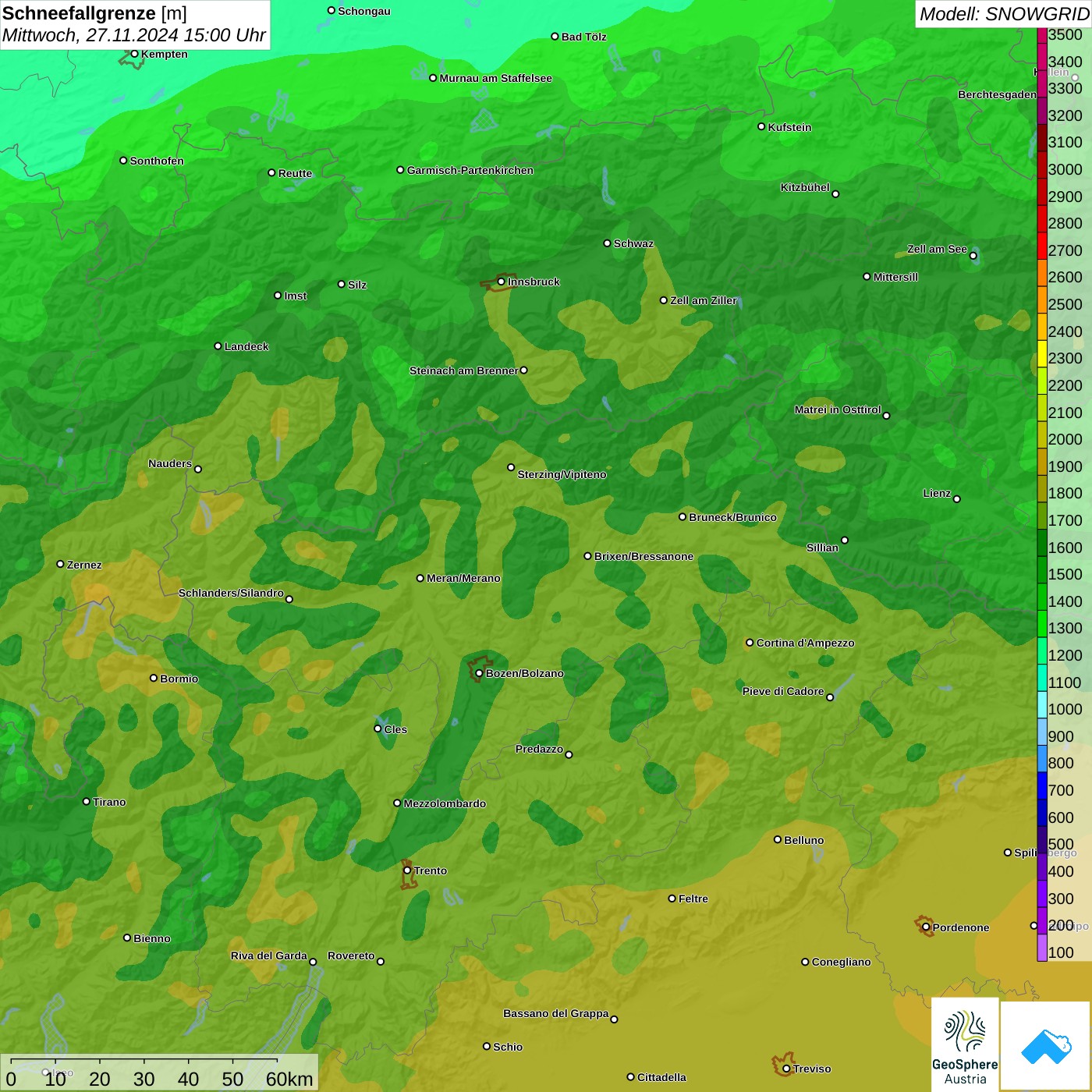Viewport: 1092px width, 1092px height.
Task: Click the Tirano label
Action: [x=109, y=802]
